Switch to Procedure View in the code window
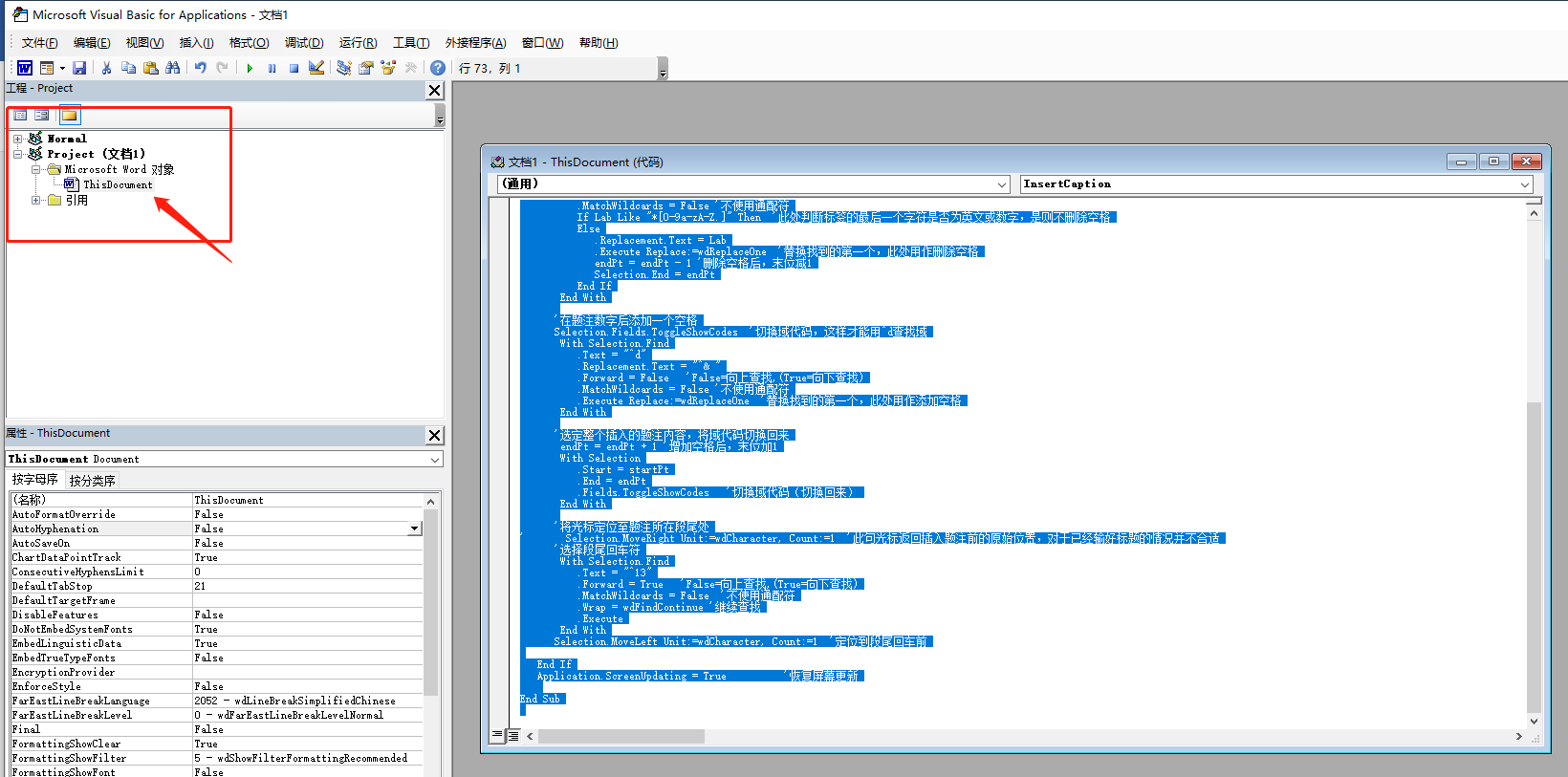The image size is (1568, 777). (497, 736)
